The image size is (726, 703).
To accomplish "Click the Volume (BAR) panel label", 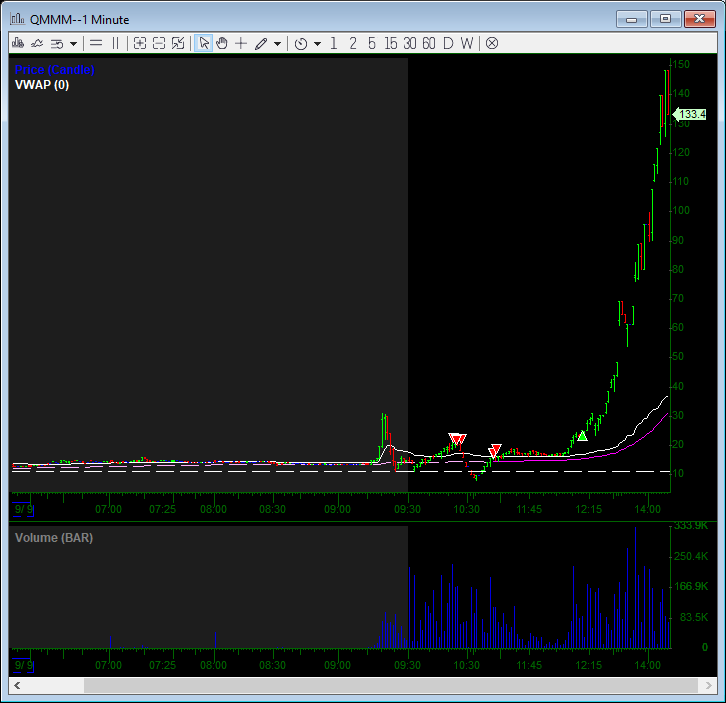I will [x=54, y=538].
